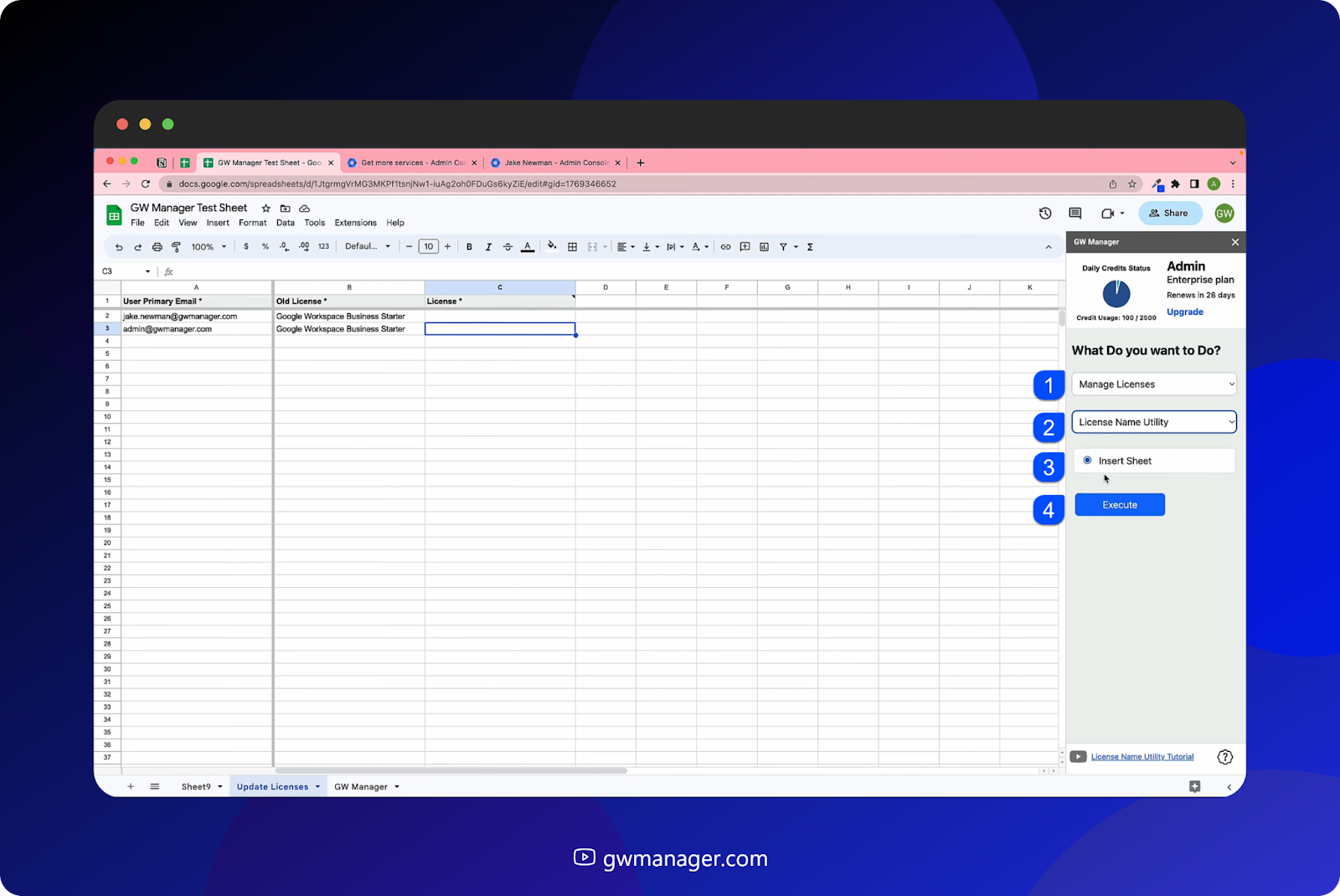Increase decimal places
This screenshot has width=1340, height=896.
[x=304, y=247]
